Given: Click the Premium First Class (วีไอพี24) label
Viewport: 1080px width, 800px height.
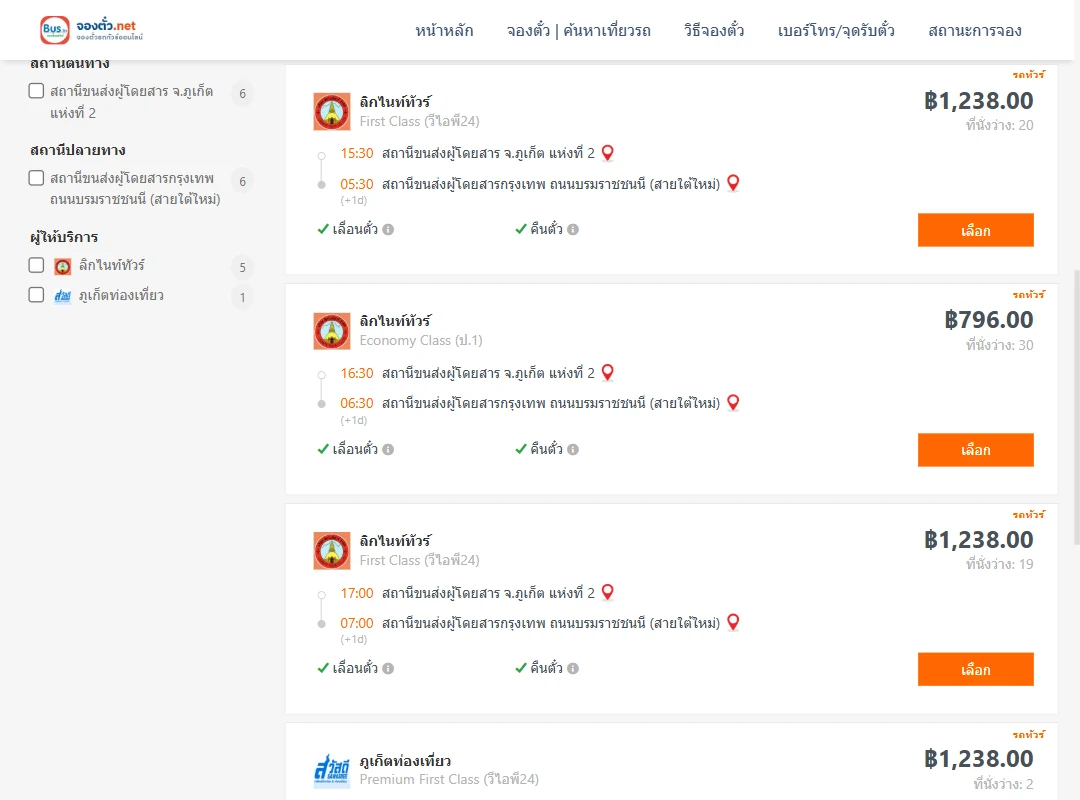Looking at the screenshot, I should [x=449, y=779].
